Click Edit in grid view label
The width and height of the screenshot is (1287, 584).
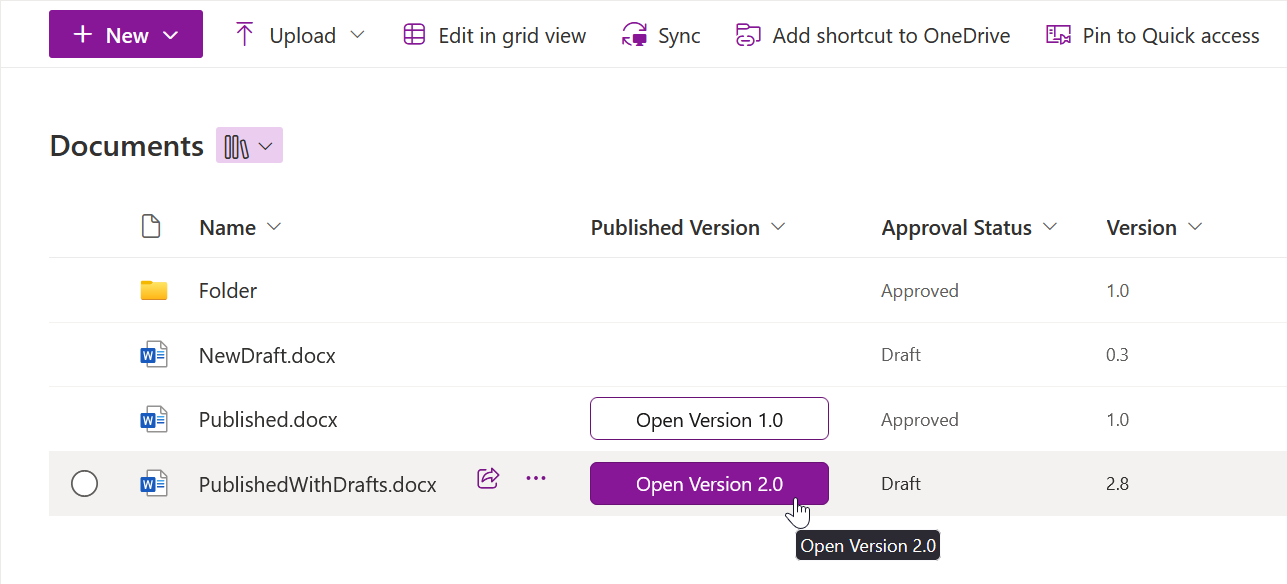coord(512,36)
